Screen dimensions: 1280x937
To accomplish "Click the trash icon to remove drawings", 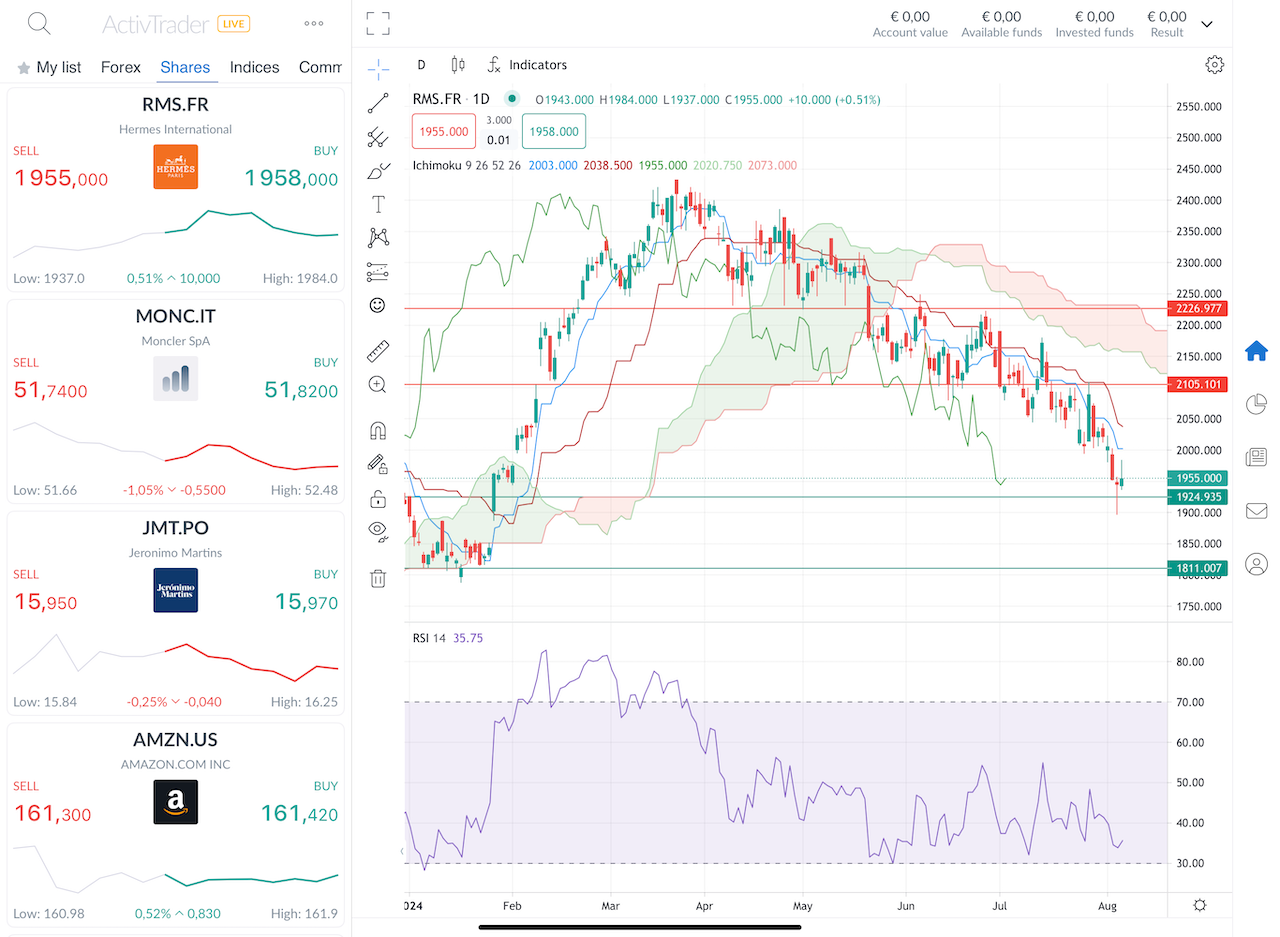I will [378, 578].
